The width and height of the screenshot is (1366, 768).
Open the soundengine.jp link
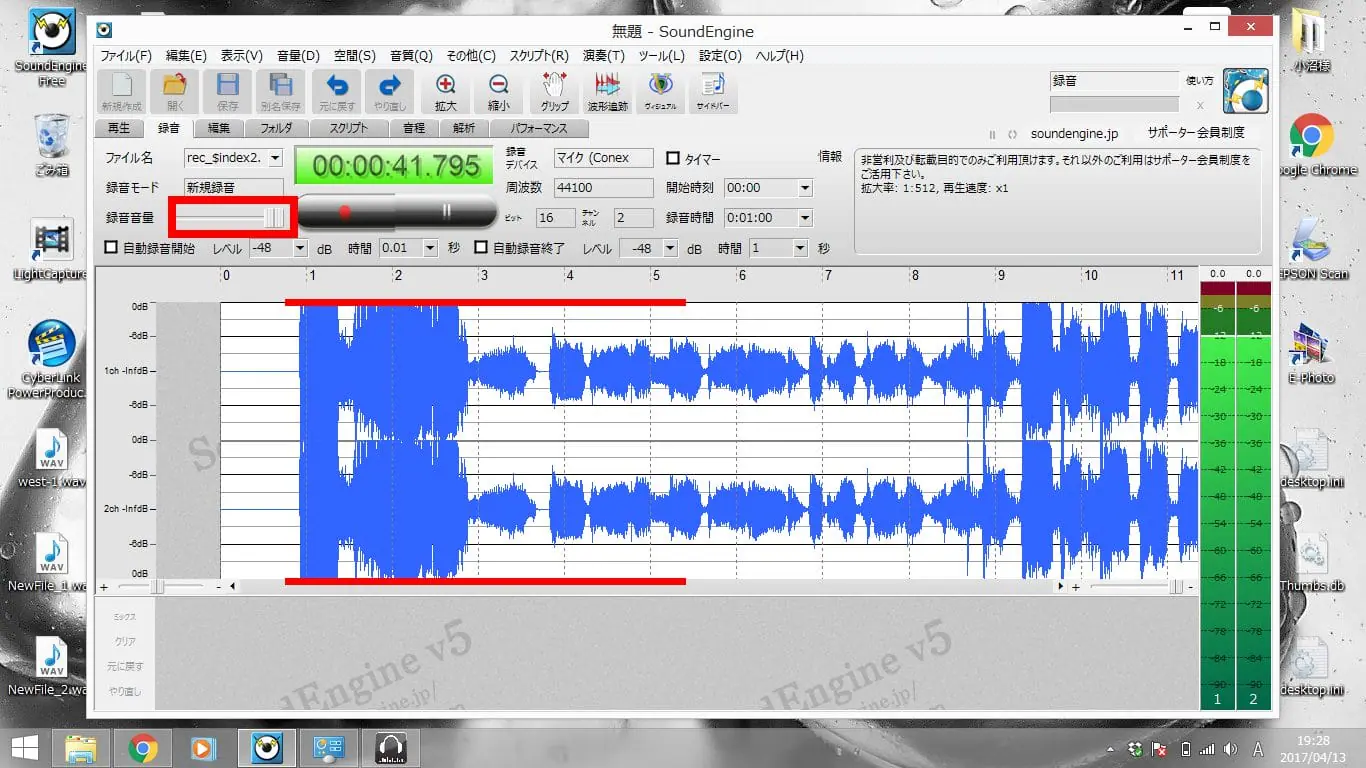[1074, 134]
